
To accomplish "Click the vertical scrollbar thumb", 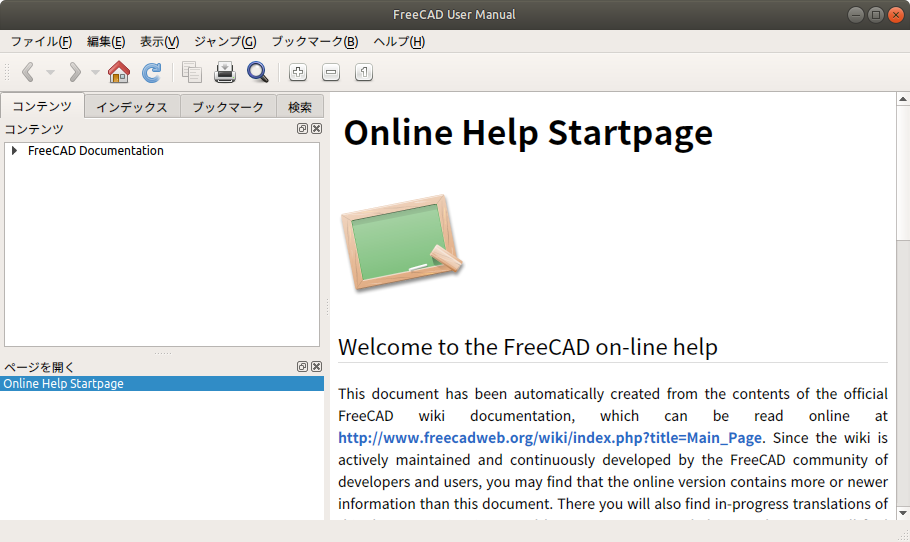I will click(x=903, y=173).
